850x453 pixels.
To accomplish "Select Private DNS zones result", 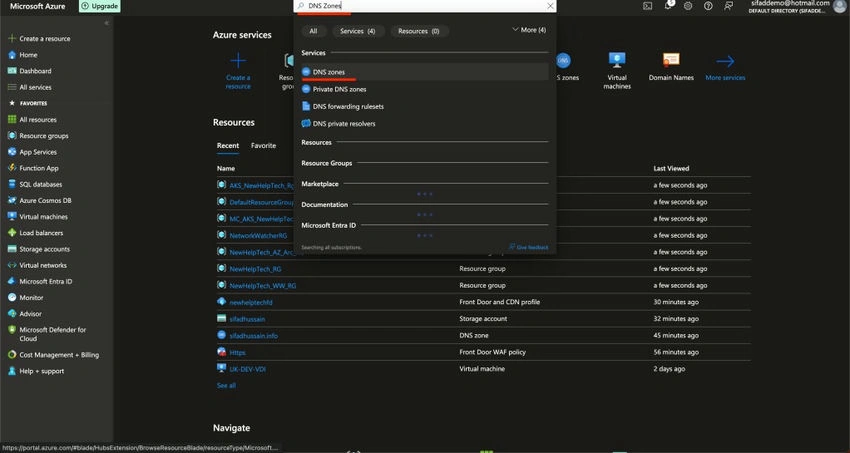I will (x=424, y=89).
